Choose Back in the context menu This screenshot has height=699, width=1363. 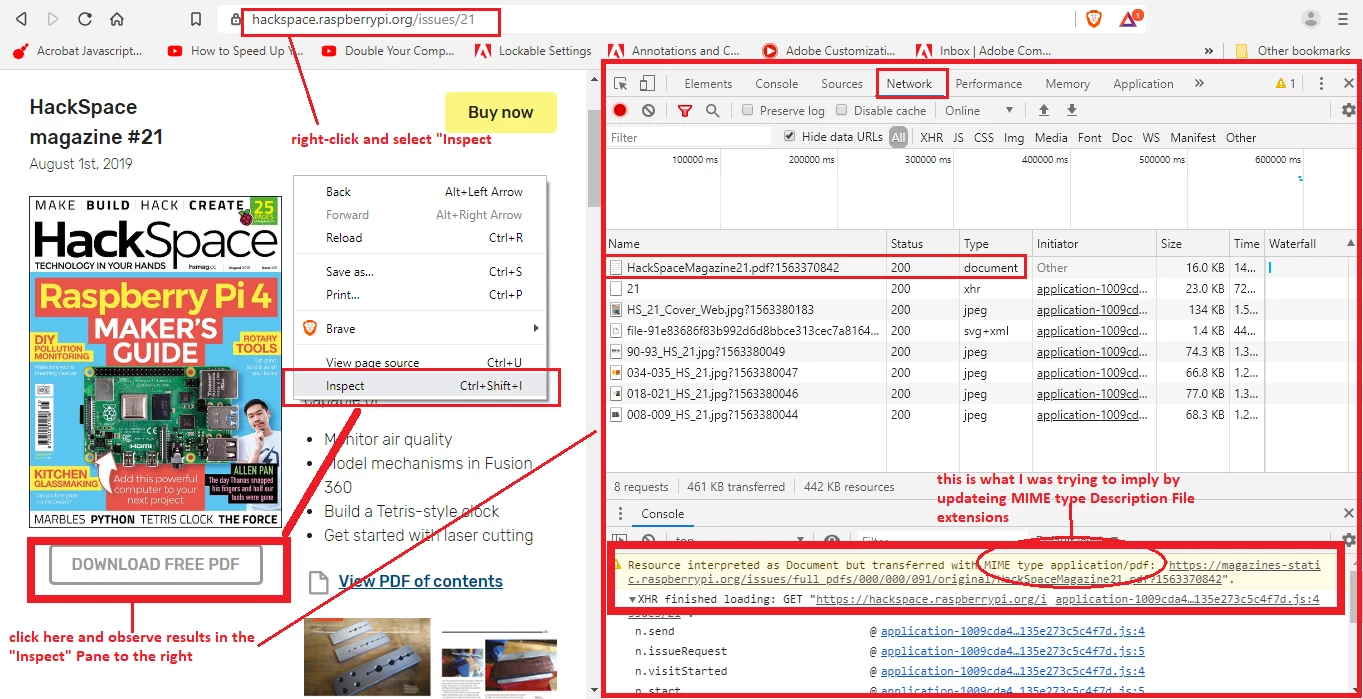pos(421,192)
